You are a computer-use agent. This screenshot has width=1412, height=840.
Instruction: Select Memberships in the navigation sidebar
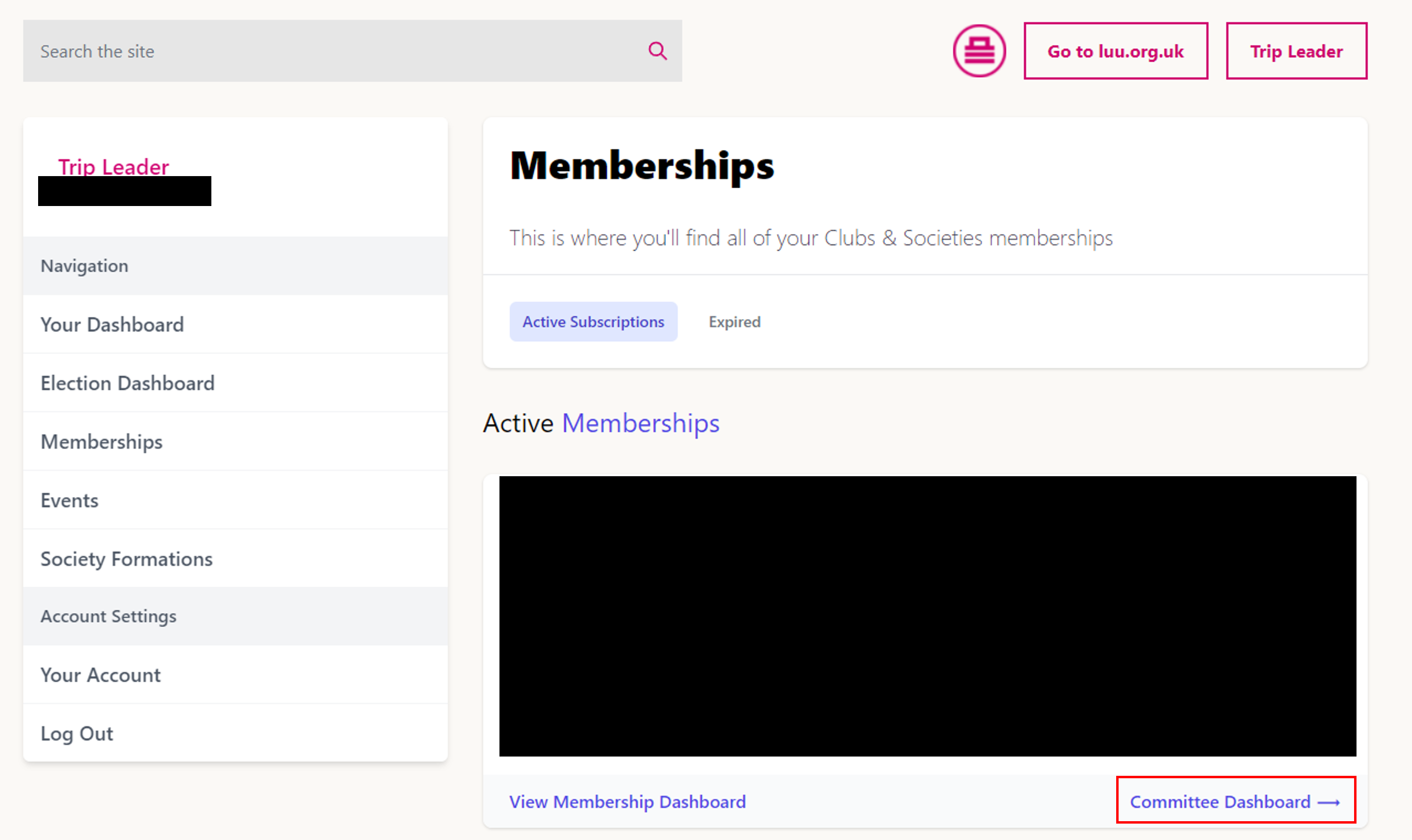pyautogui.click(x=101, y=441)
